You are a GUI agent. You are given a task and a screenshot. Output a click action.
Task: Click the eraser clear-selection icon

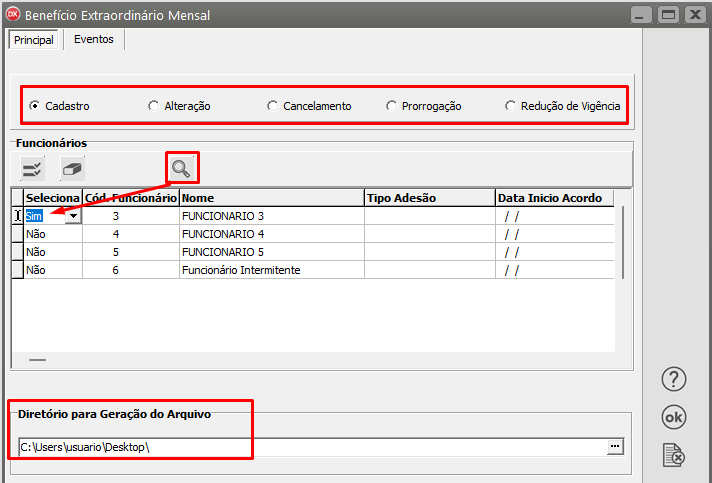click(72, 168)
